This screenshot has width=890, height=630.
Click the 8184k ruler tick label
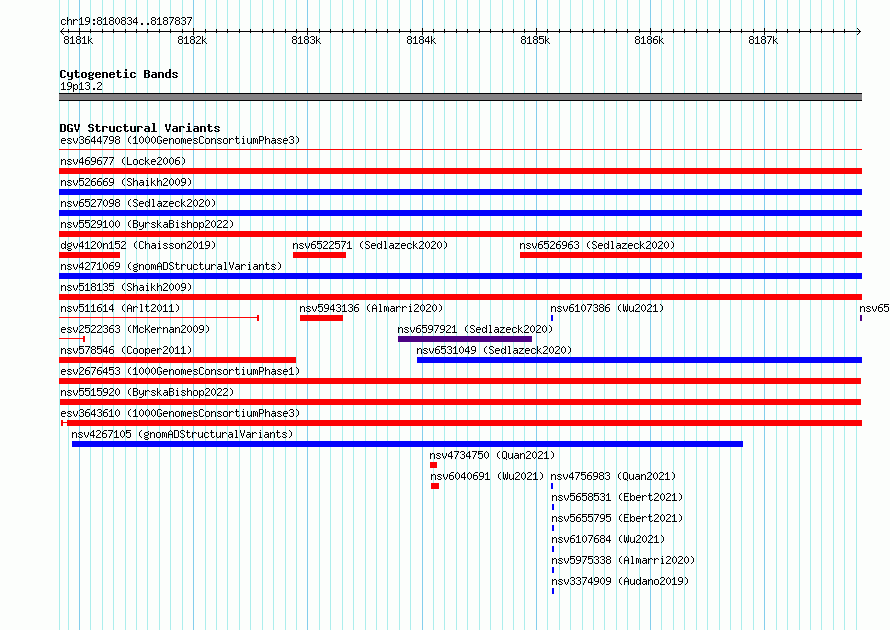click(421, 40)
